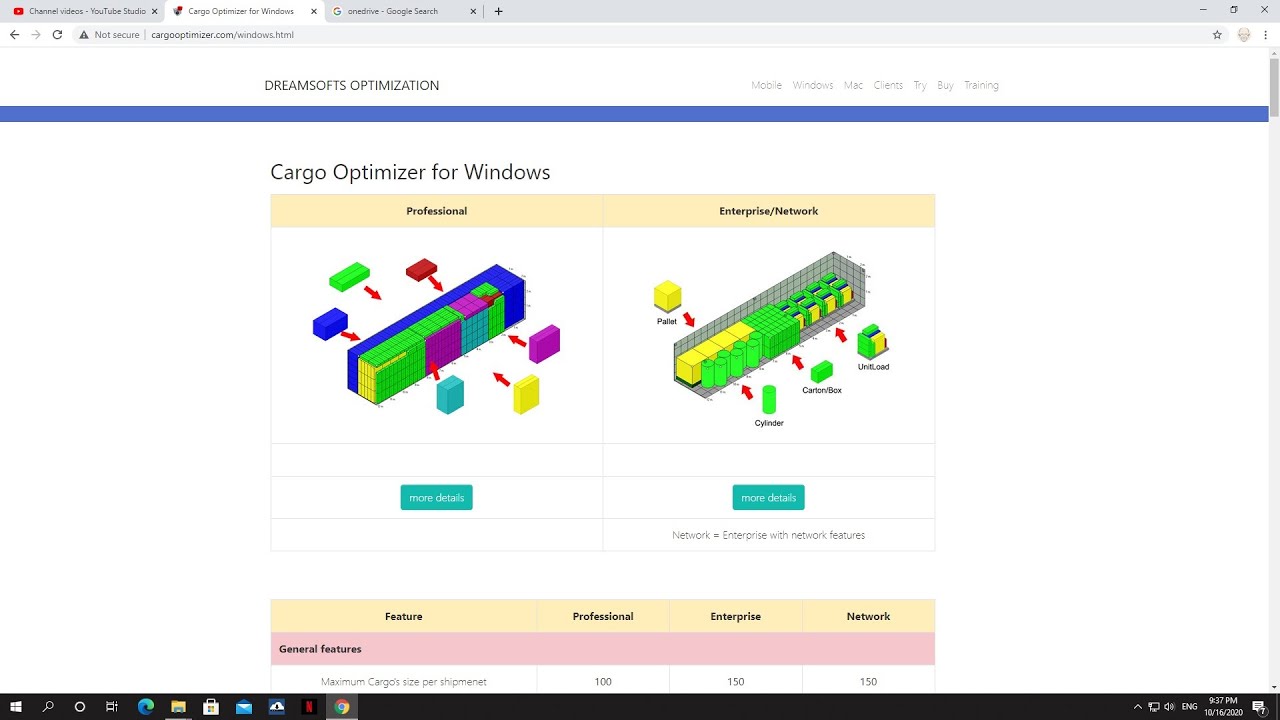Click the General features section row
The image size is (1280, 720).
[603, 649]
